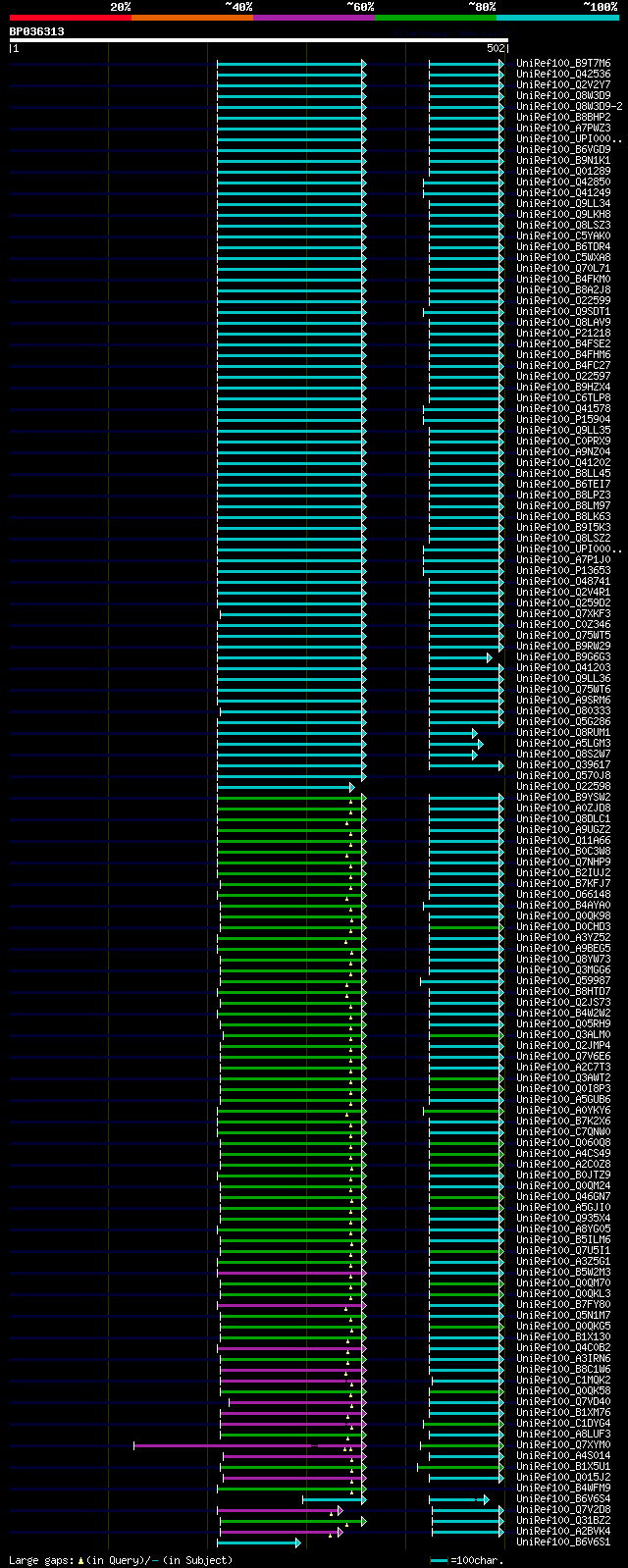Select the UniRef100_Q70L71 hit label
628x1568 pixels.
(563, 268)
